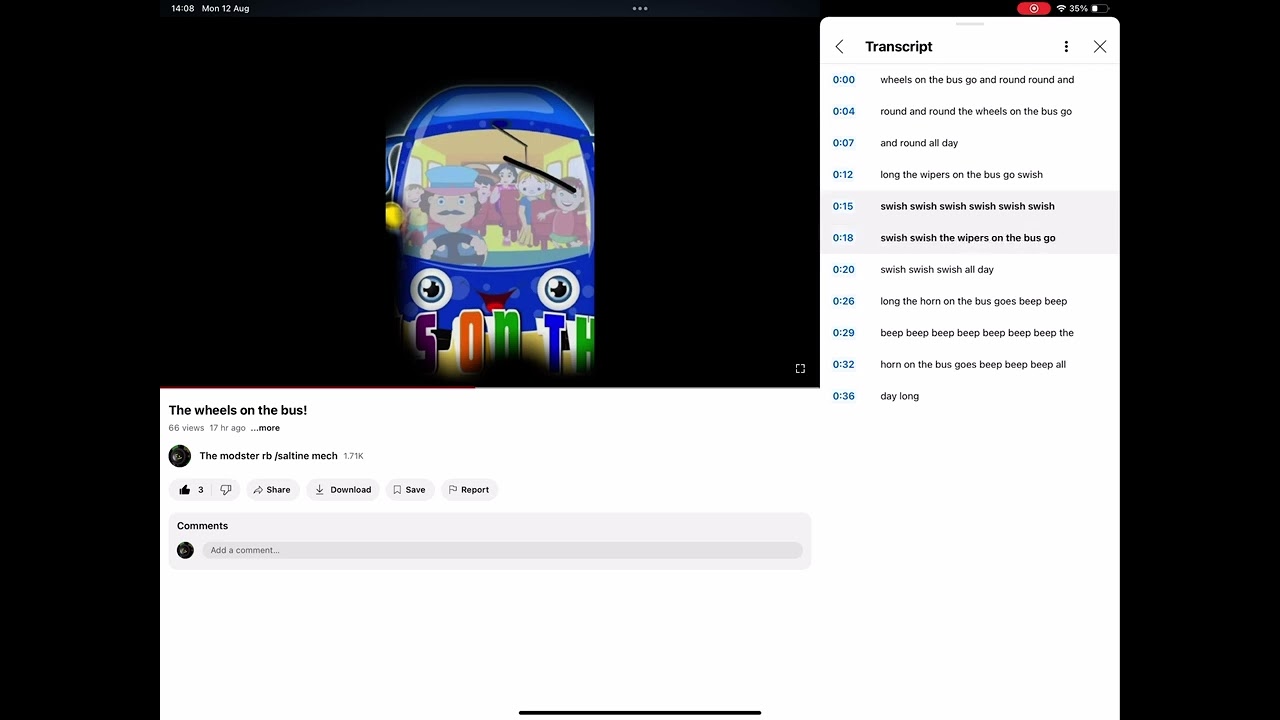
Task: Jump to transcript timestamp 0:20
Action: tap(844, 270)
